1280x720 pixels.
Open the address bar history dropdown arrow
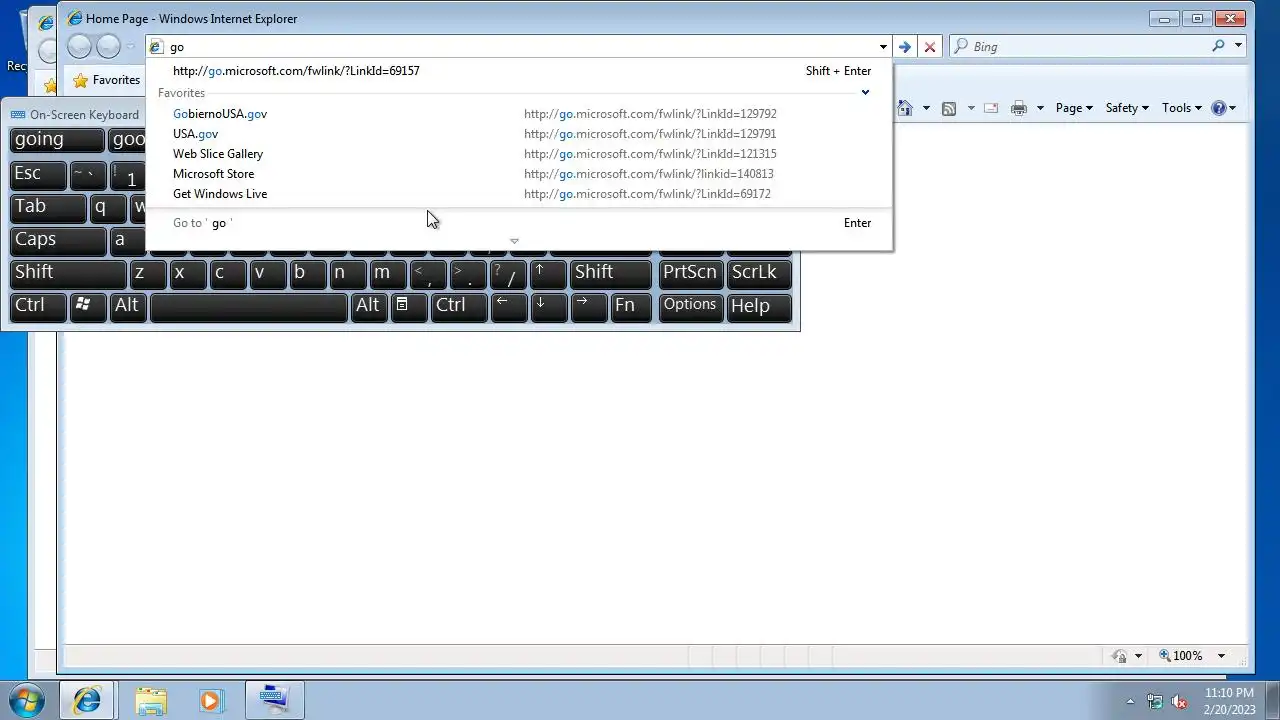pyautogui.click(x=883, y=47)
